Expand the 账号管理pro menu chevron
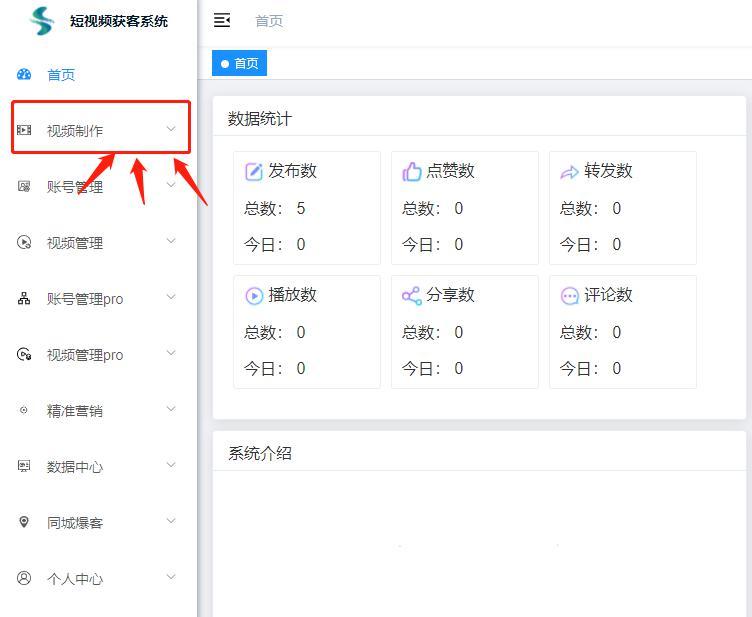Image resolution: width=752 pixels, height=617 pixels. pyautogui.click(x=171, y=297)
